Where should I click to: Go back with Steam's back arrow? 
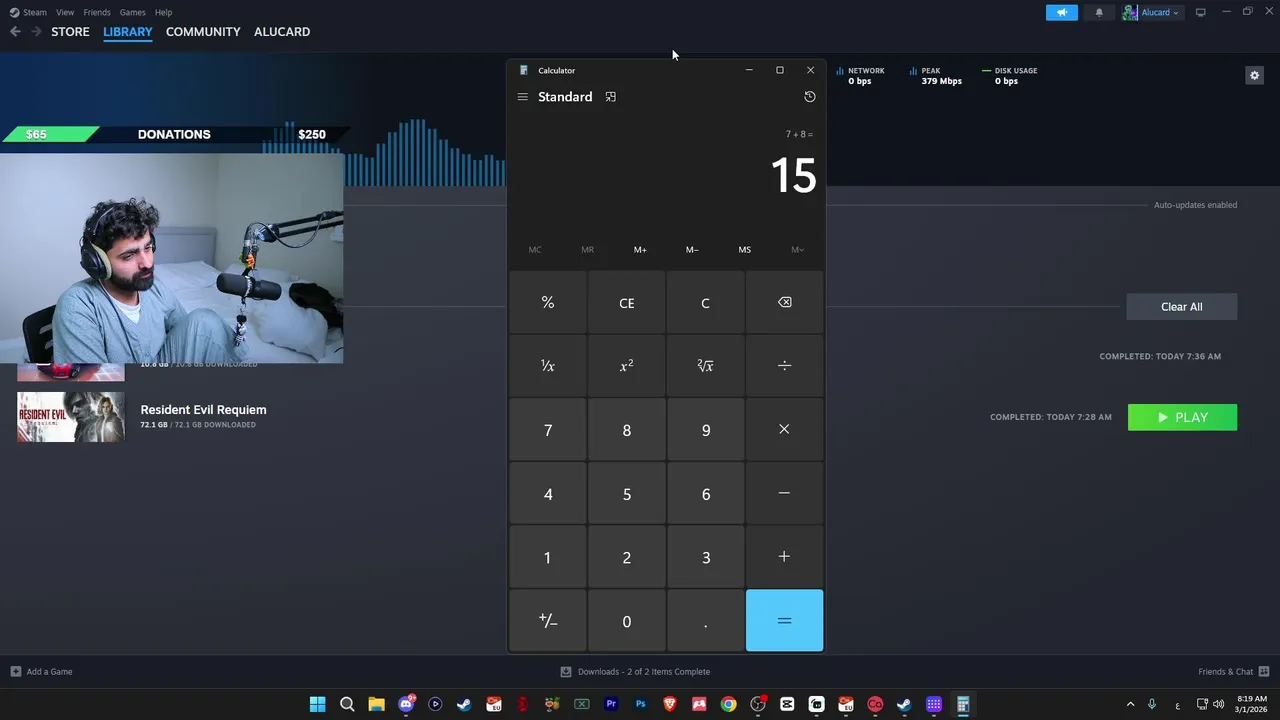15,32
